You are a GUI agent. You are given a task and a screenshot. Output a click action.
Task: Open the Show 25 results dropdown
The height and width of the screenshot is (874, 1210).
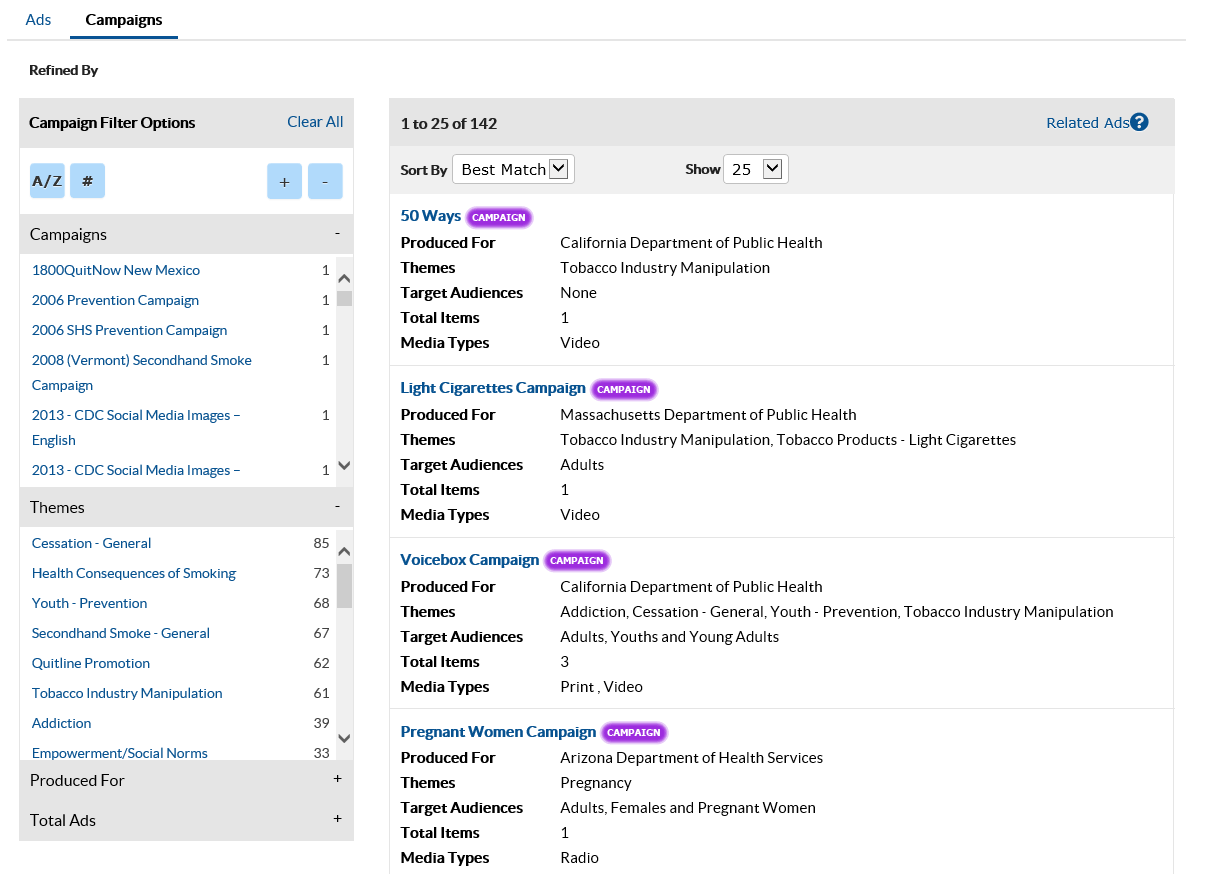click(756, 169)
